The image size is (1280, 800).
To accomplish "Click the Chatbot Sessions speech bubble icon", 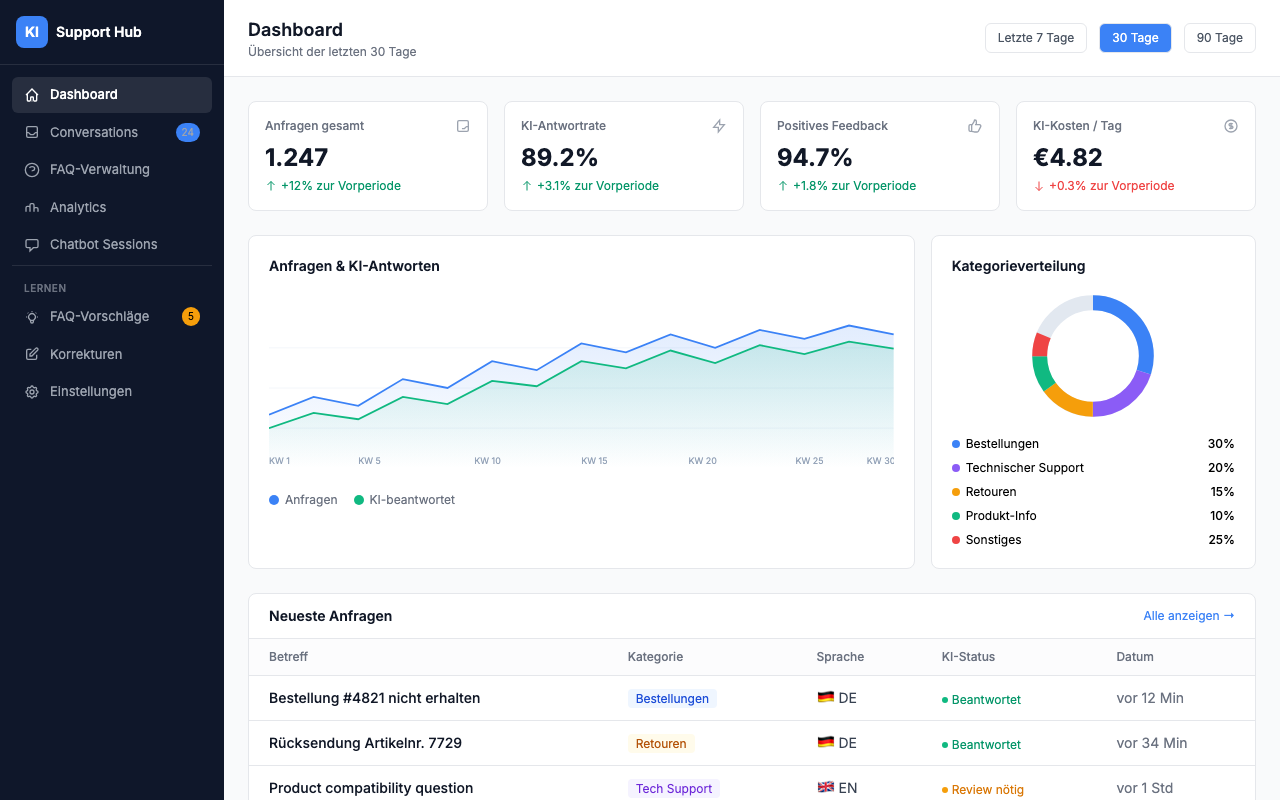I will [32, 245].
